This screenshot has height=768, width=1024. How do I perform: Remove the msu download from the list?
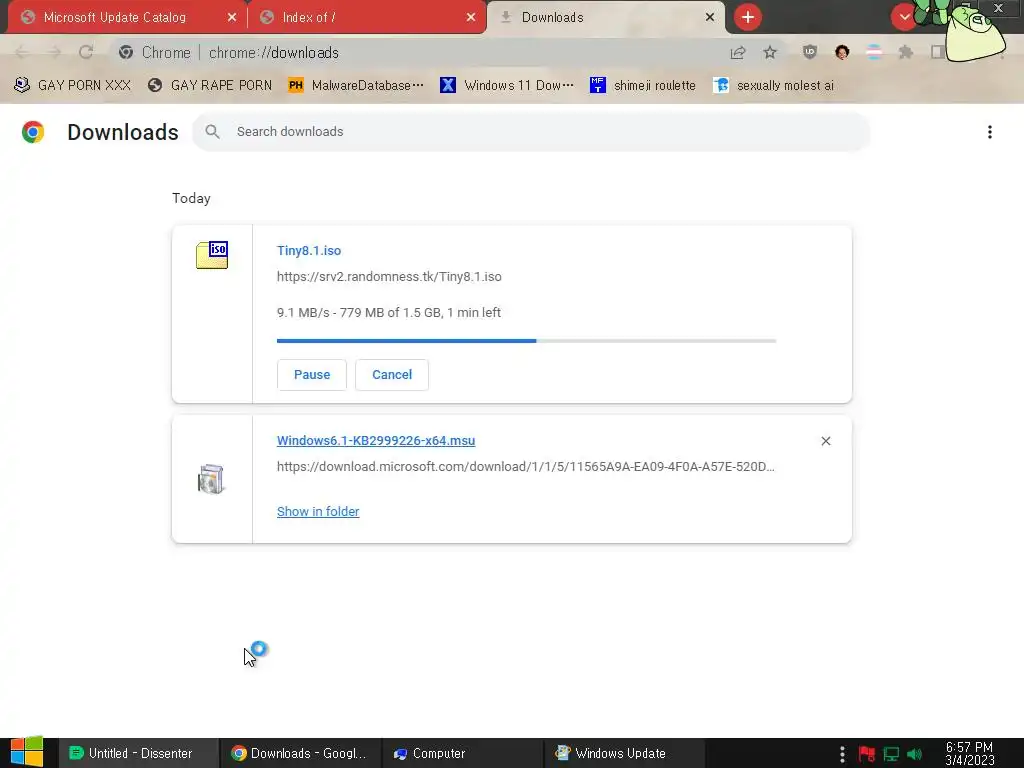coord(825,441)
